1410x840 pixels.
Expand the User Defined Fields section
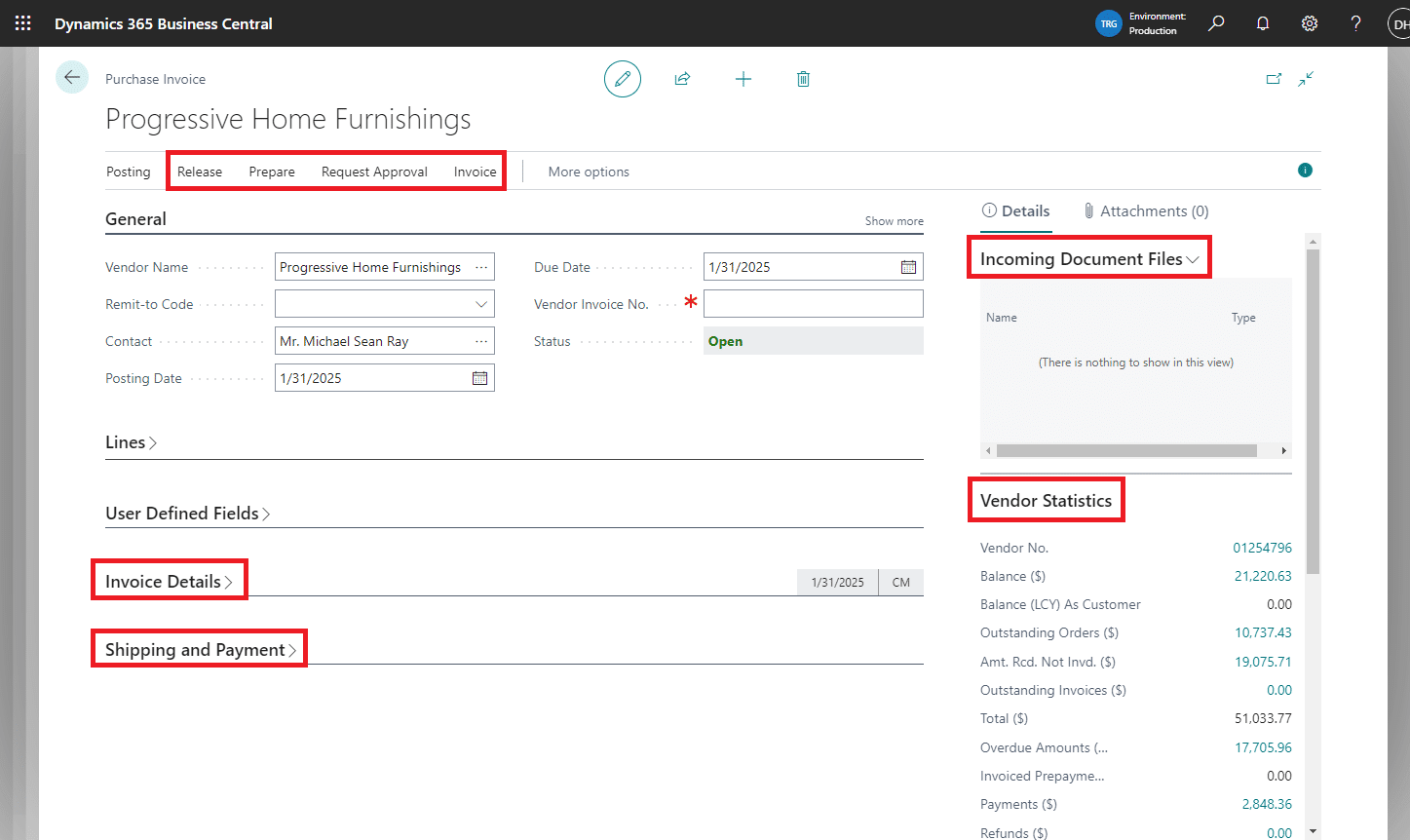click(x=187, y=514)
